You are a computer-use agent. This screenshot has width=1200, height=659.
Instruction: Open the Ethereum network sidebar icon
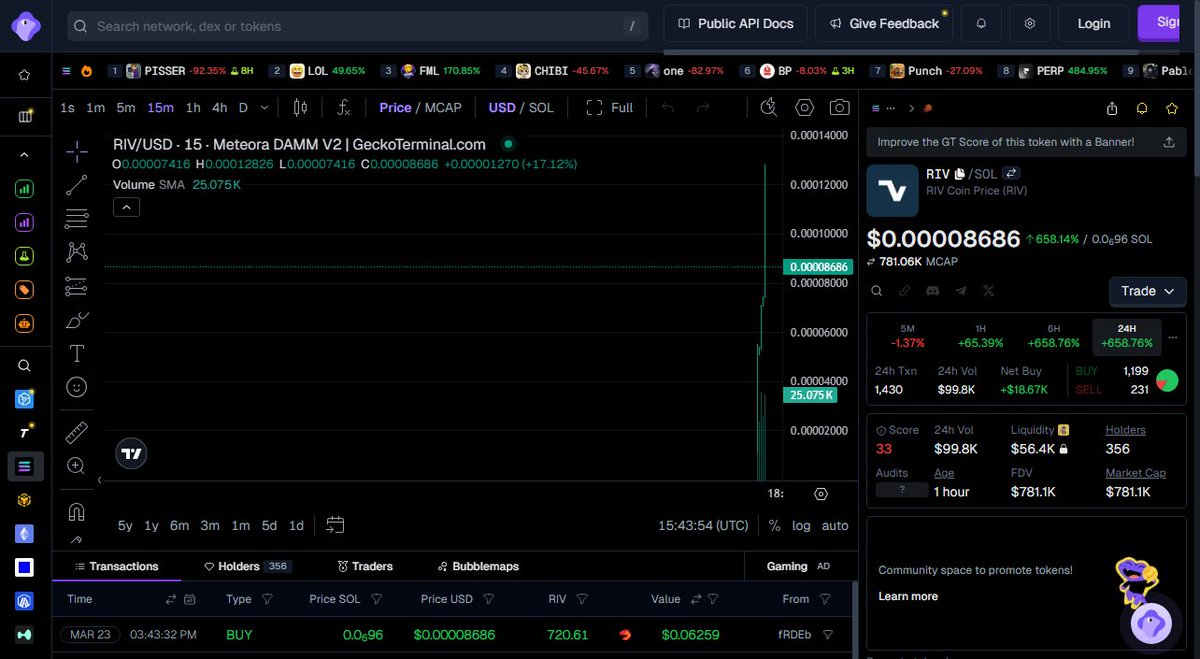[x=24, y=534]
